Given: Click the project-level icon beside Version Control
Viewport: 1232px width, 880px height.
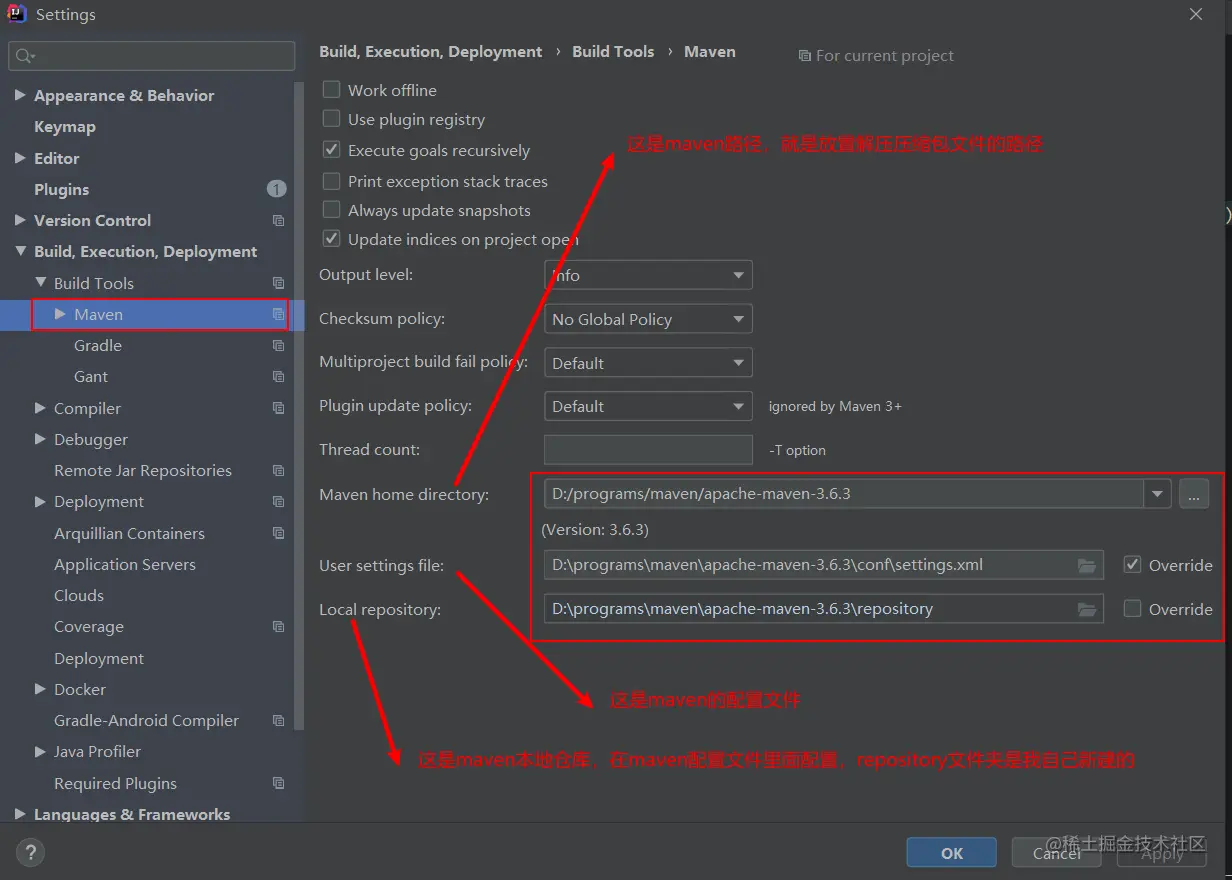Looking at the screenshot, I should point(278,221).
